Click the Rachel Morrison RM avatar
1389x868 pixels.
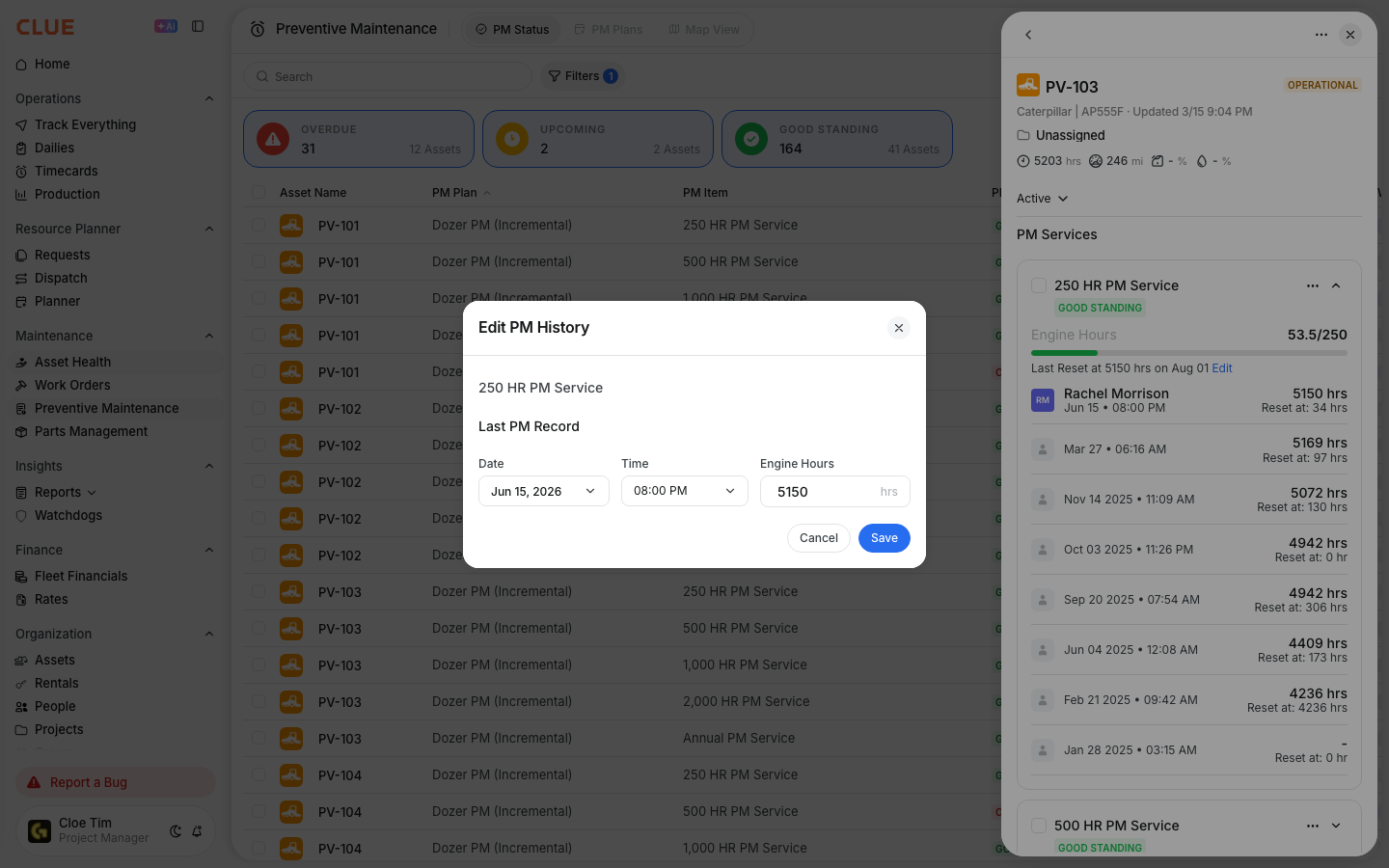click(x=1043, y=400)
